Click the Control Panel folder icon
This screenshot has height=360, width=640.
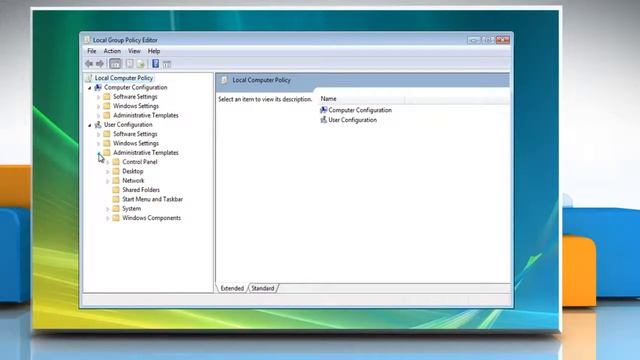tap(116, 162)
